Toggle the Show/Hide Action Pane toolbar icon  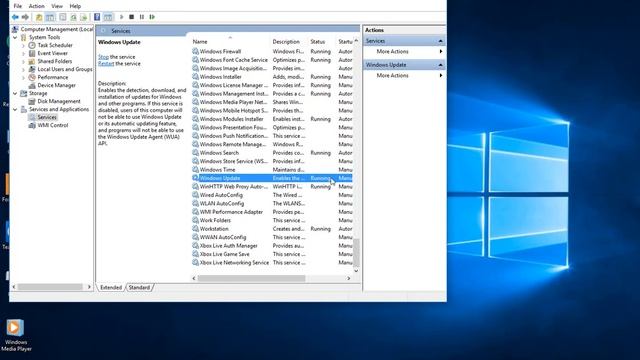[108, 17]
